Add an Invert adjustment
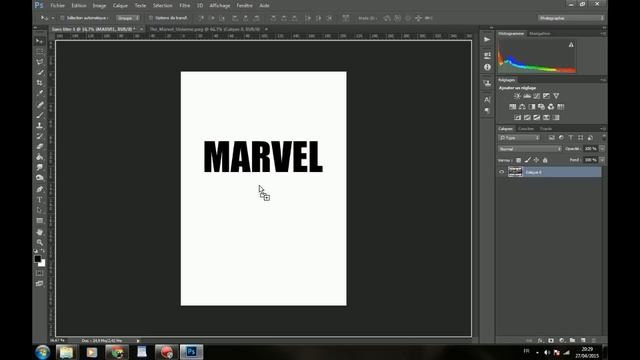640x360 pixels. click(518, 118)
